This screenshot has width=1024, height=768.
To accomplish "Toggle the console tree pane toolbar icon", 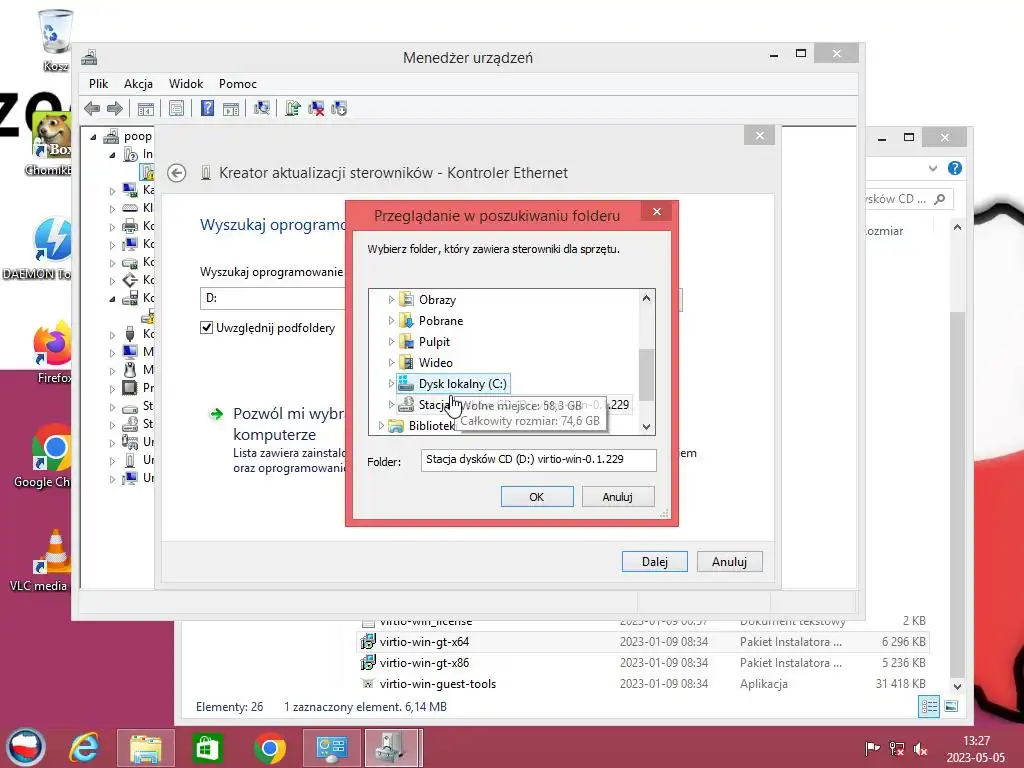I will pos(146,108).
